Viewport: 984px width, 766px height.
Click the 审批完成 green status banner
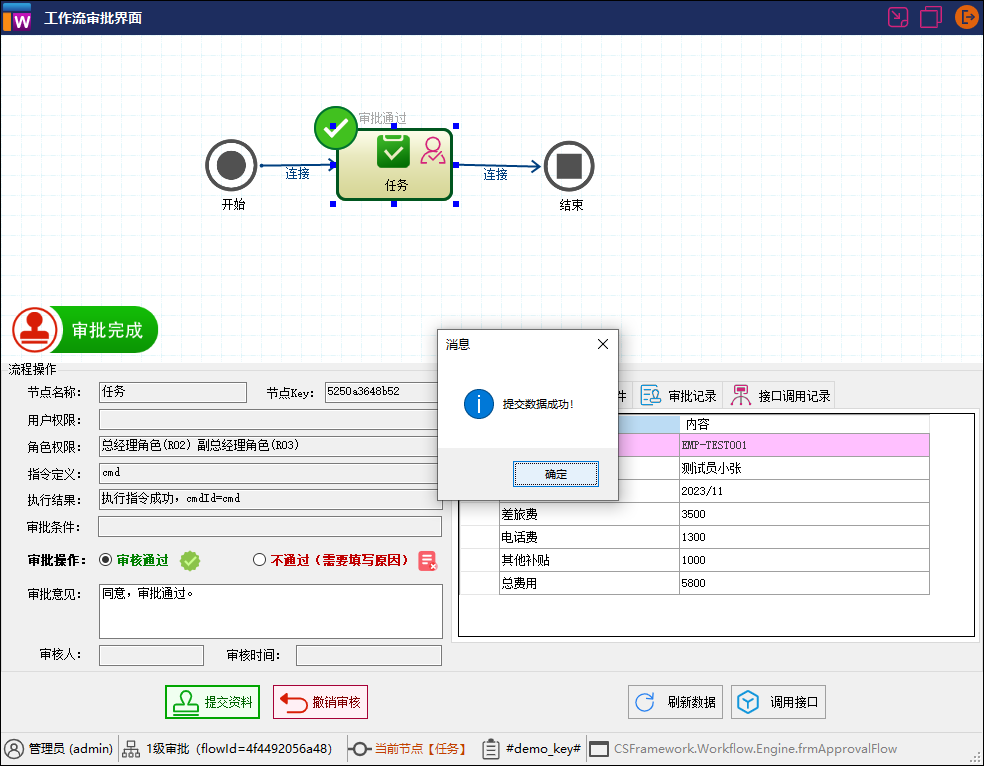(107, 329)
